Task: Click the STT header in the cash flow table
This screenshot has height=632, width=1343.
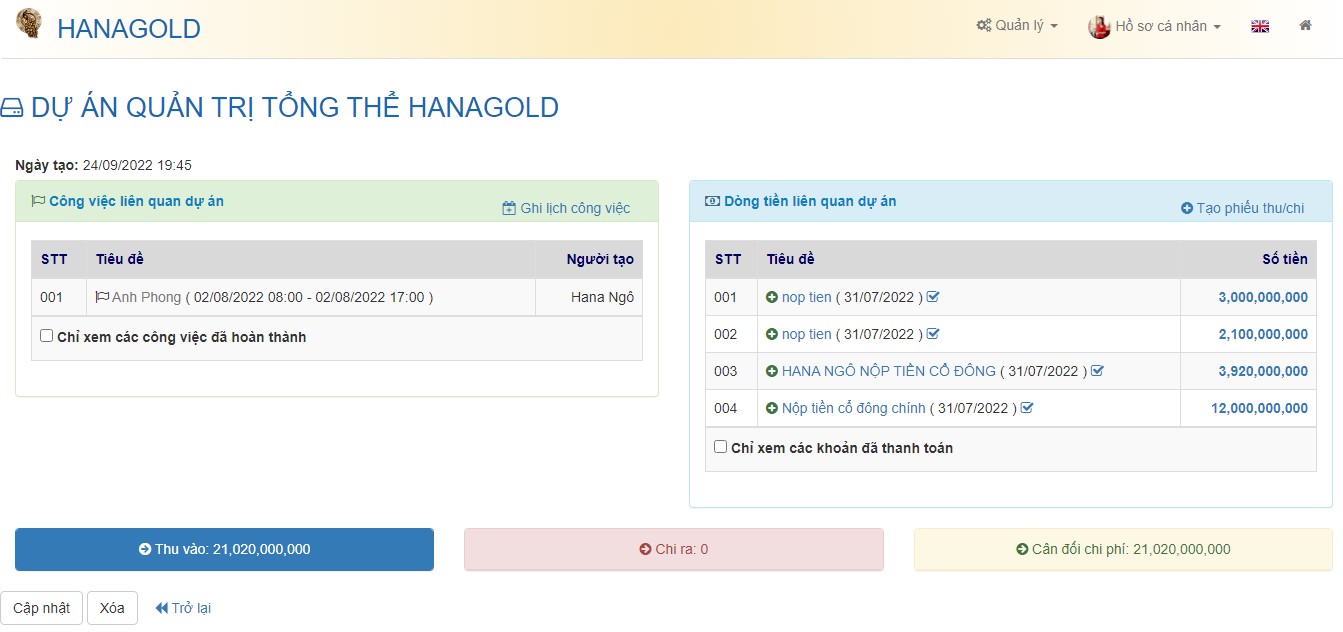Action: click(x=731, y=259)
